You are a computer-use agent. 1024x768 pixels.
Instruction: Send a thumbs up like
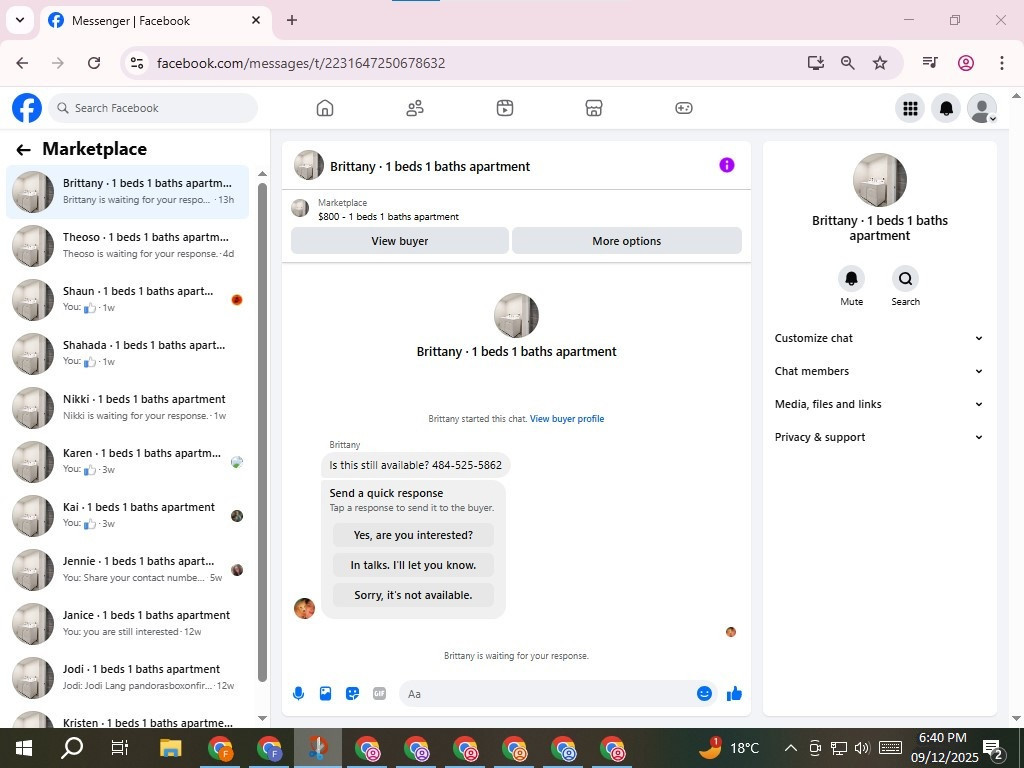pyautogui.click(x=734, y=694)
